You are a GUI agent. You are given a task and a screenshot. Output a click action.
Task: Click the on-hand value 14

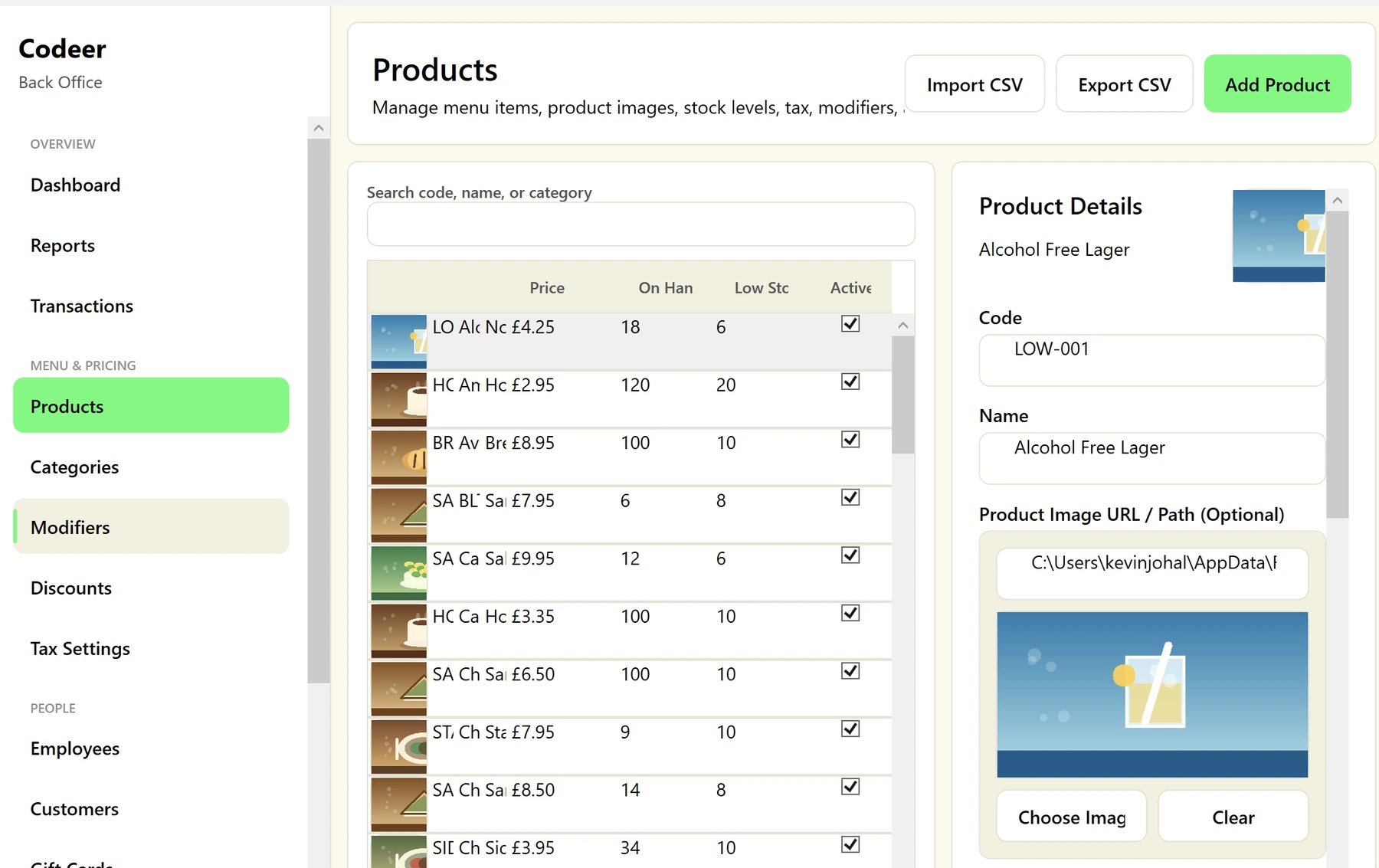(630, 790)
